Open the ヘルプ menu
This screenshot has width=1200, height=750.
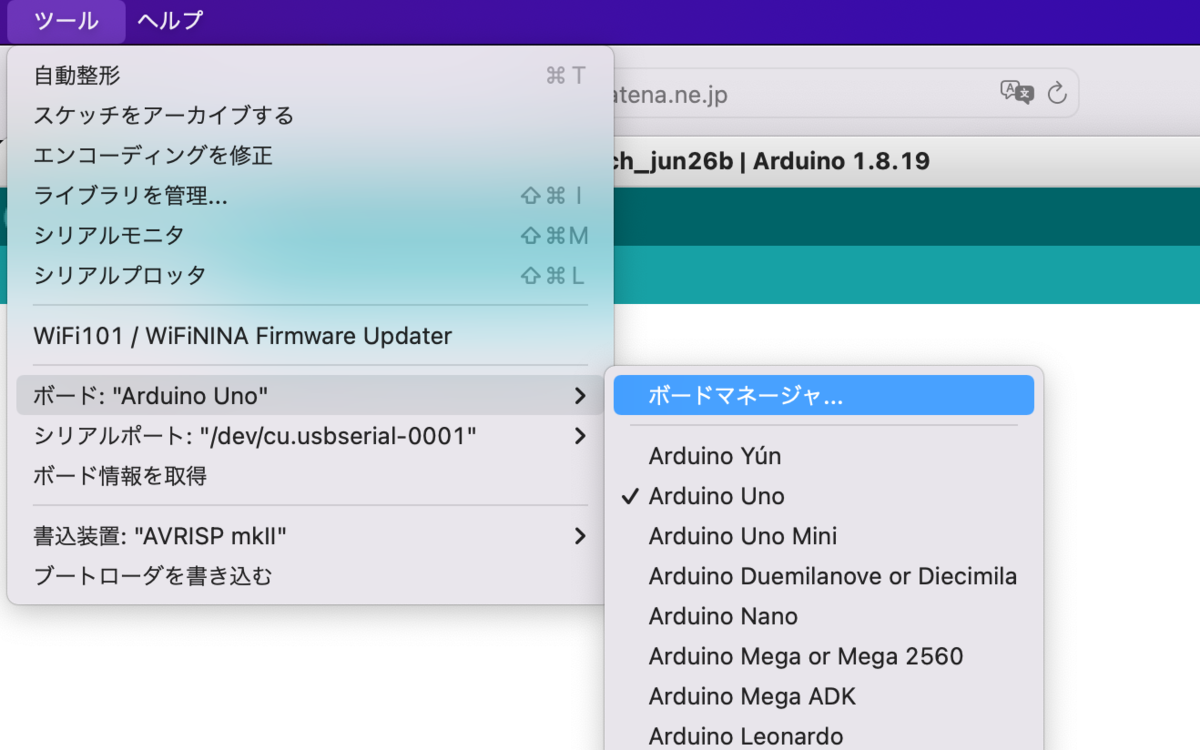coord(169,20)
